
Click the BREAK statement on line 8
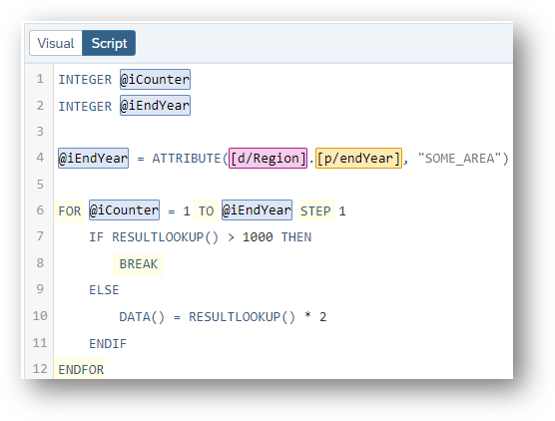(138, 264)
